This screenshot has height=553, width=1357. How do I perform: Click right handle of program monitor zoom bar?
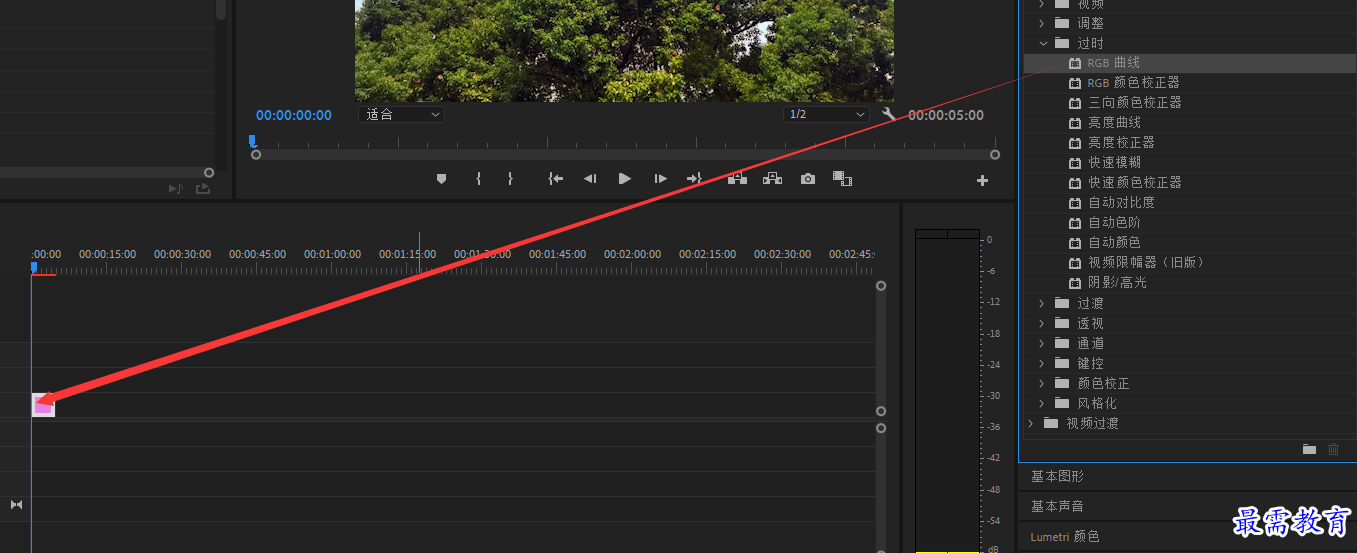tap(995, 155)
